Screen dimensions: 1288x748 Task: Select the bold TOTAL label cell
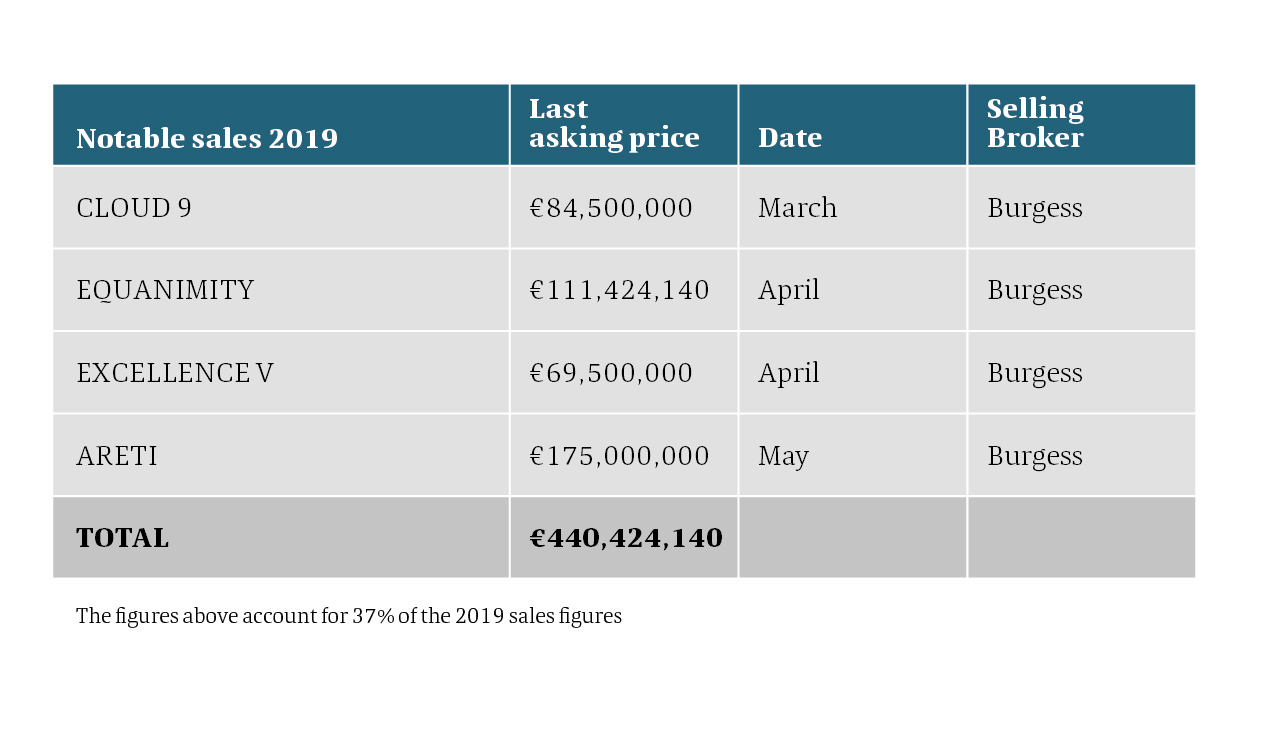tap(281, 538)
